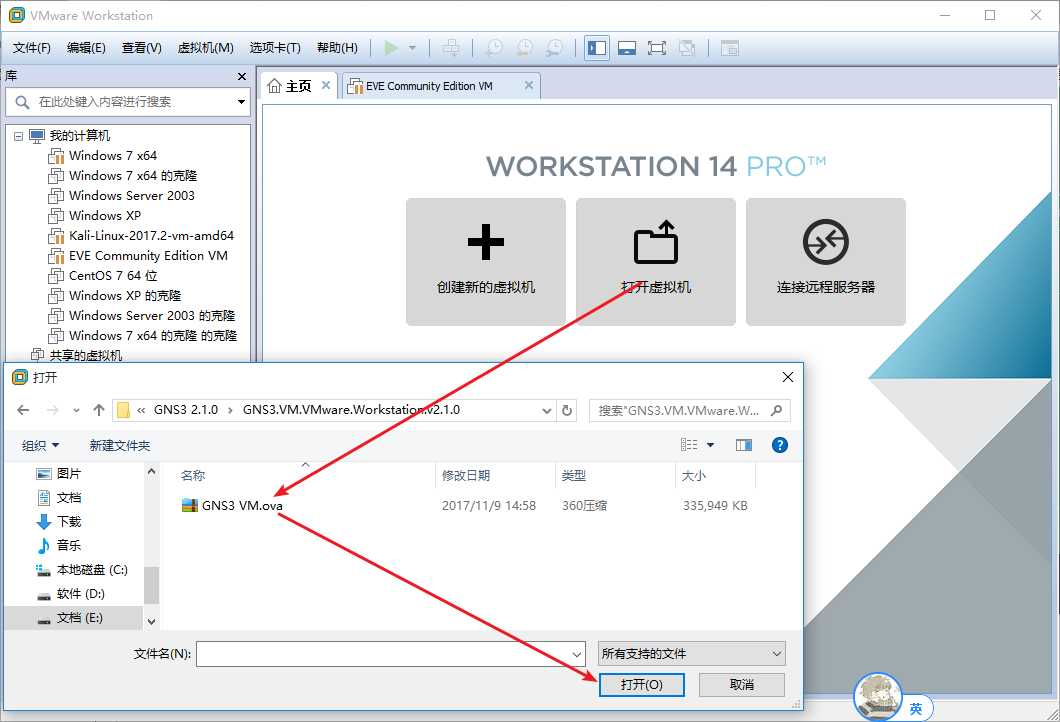The height and width of the screenshot is (722, 1060).
Task: Close the 主页 tab
Action: pos(326,85)
